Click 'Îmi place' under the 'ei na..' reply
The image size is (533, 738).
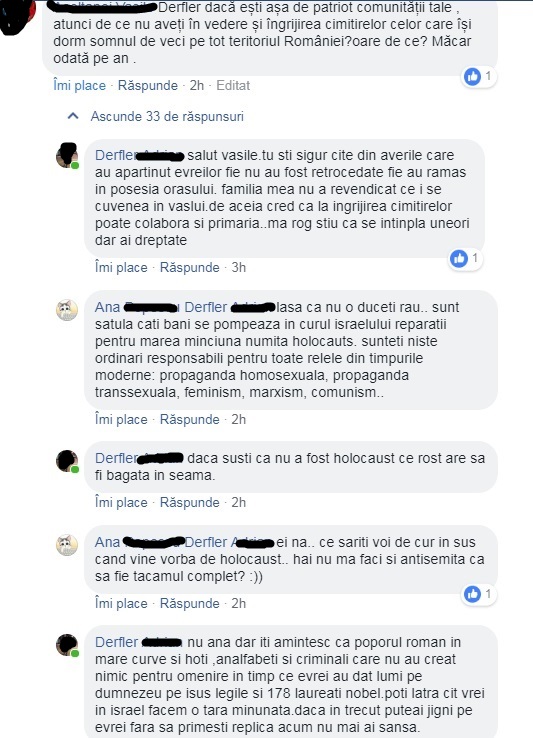point(121,603)
